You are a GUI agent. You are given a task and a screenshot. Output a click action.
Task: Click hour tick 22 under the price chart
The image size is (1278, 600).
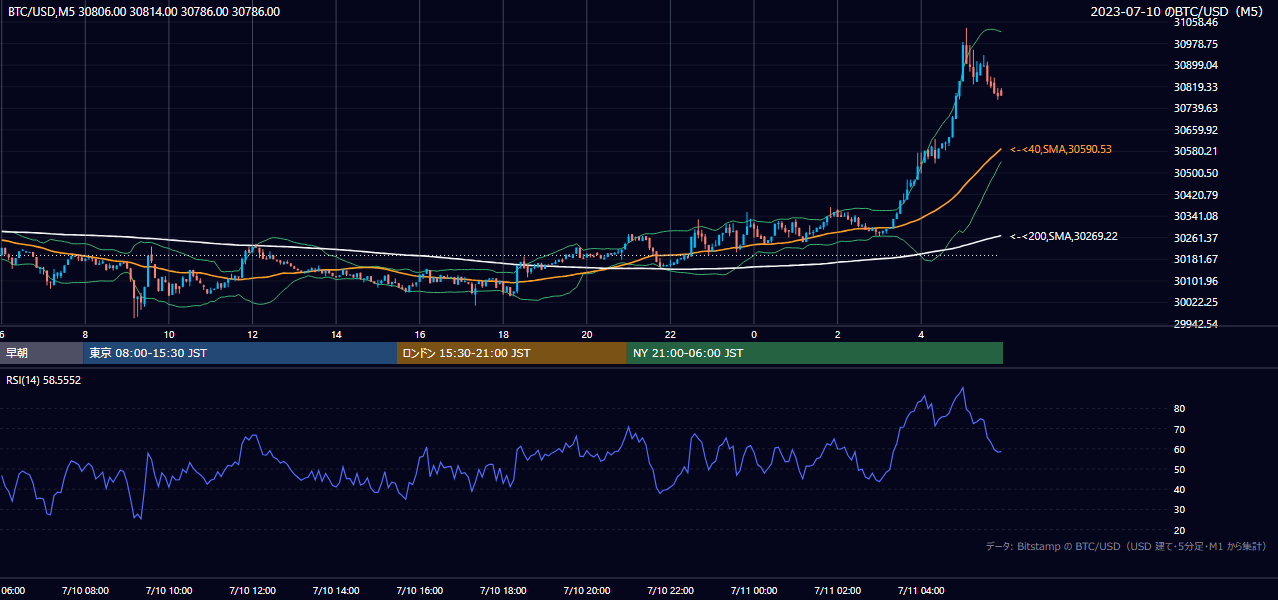pyautogui.click(x=670, y=335)
